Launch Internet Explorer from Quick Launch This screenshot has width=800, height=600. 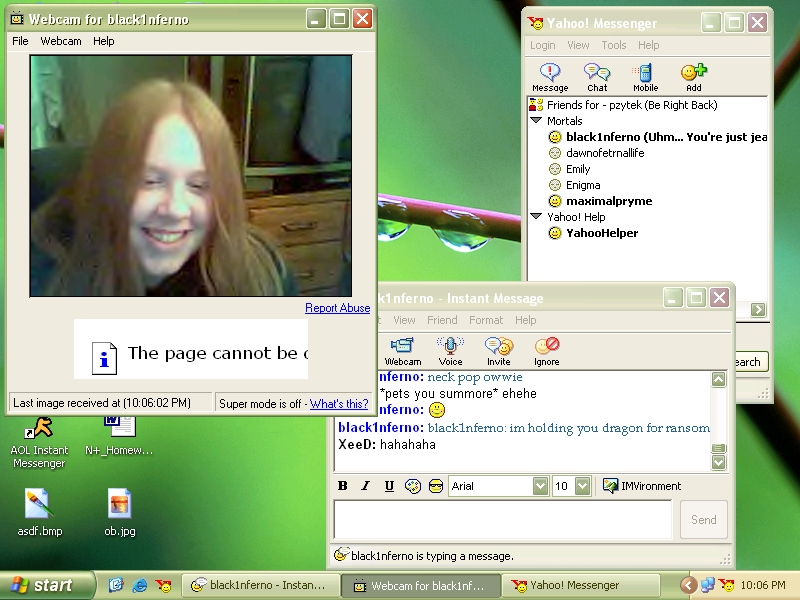pos(140,585)
